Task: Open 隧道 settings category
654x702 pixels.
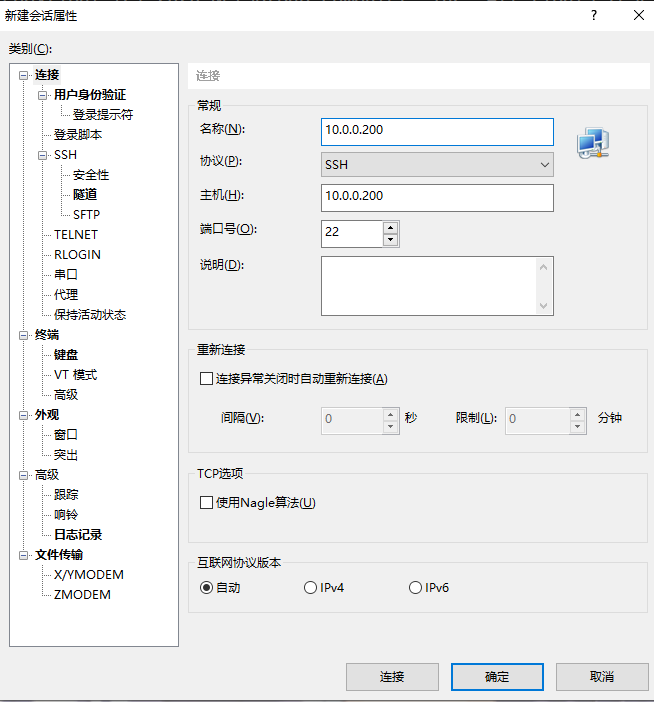Action: click(x=85, y=194)
